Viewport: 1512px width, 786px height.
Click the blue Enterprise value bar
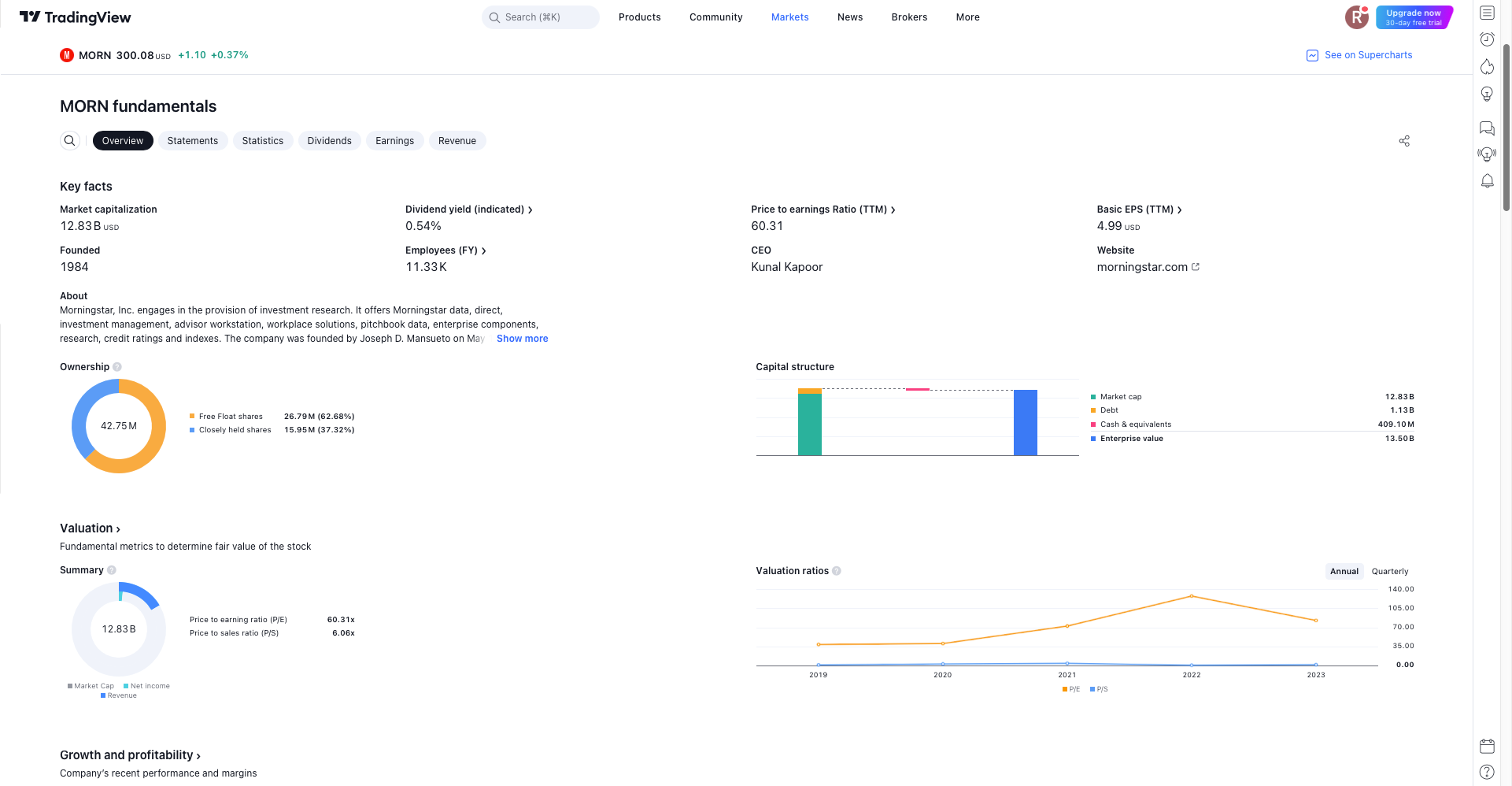click(1026, 422)
